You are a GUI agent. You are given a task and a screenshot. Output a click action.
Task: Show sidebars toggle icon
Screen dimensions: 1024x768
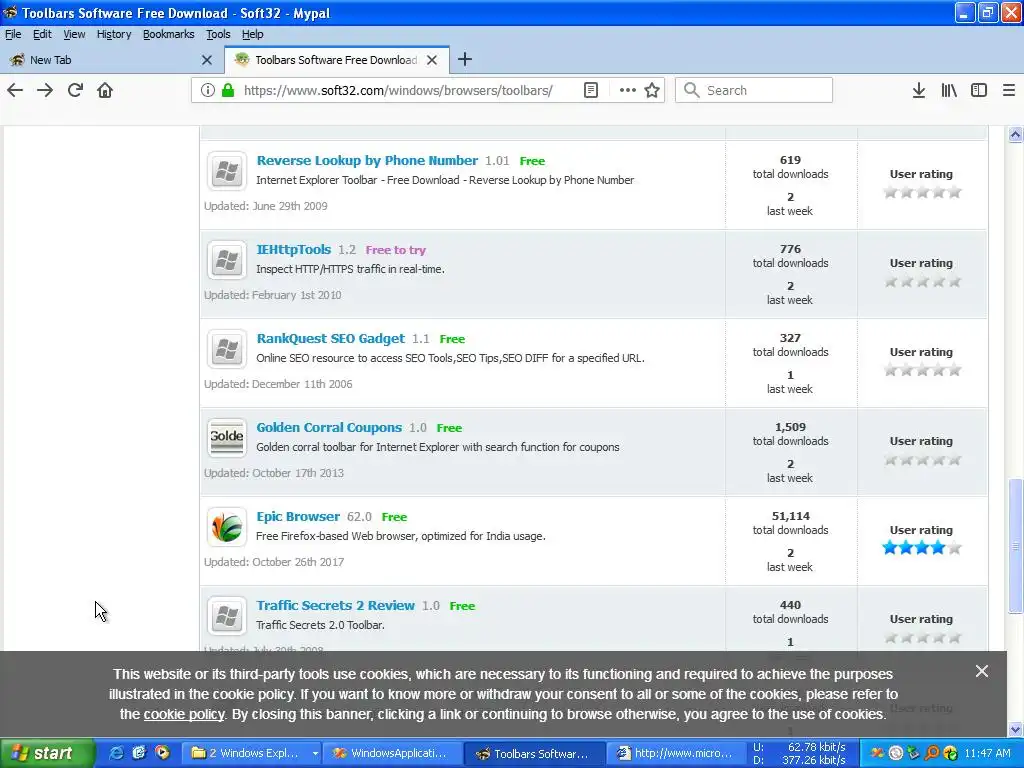point(978,90)
